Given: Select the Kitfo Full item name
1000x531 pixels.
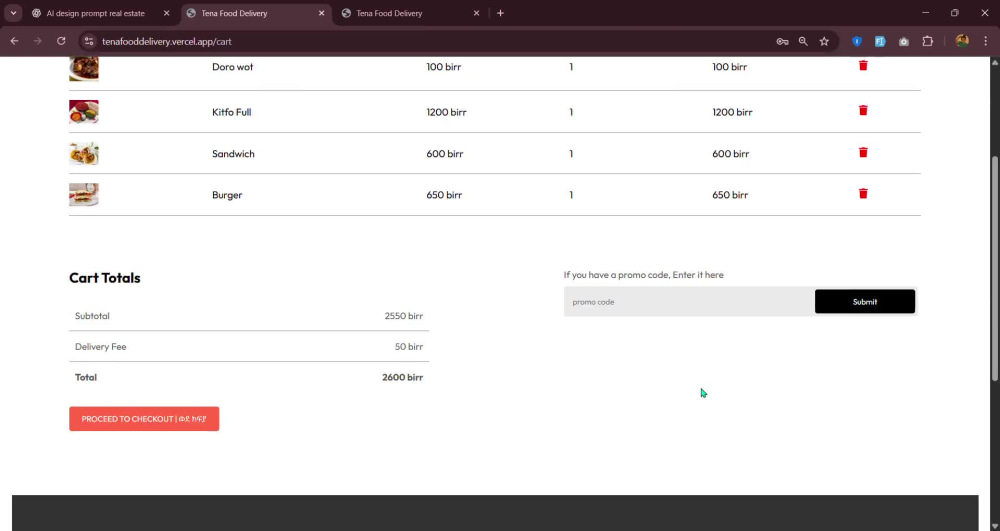Looking at the screenshot, I should (232, 112).
